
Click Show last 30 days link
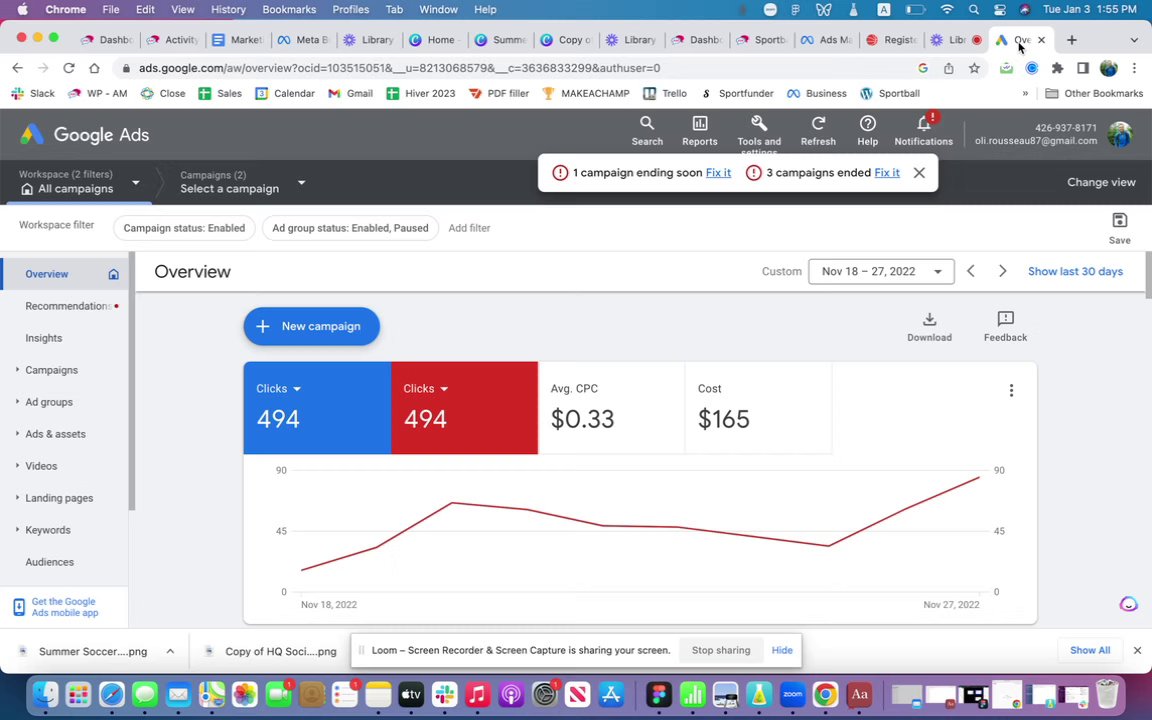pos(1075,271)
